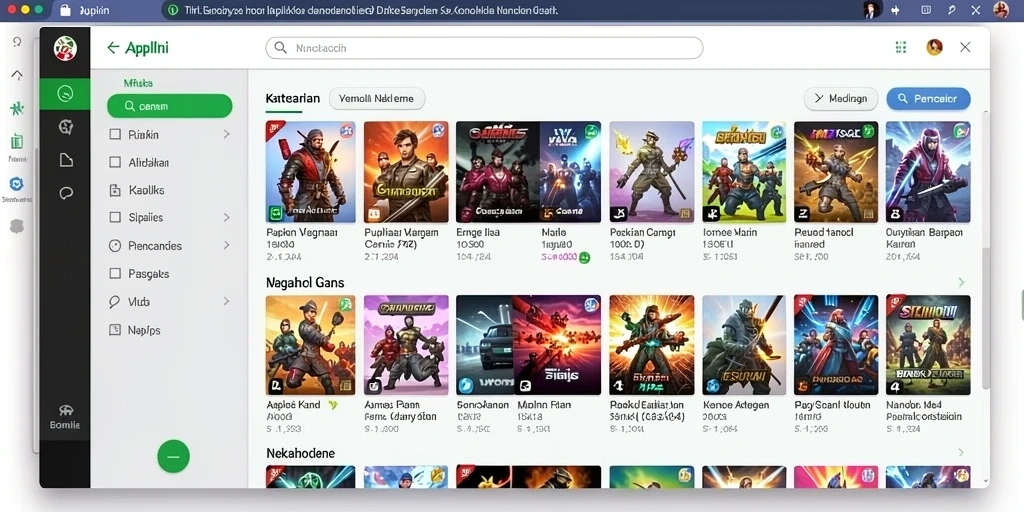Click the round green minus button
Image resolution: width=1024 pixels, height=512 pixels.
coord(173,456)
